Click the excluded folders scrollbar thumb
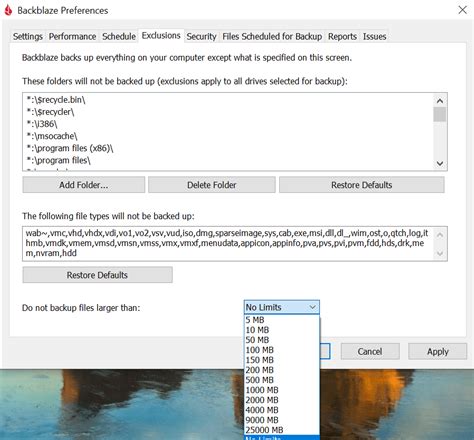The height and width of the screenshot is (440, 474). pyautogui.click(x=440, y=114)
